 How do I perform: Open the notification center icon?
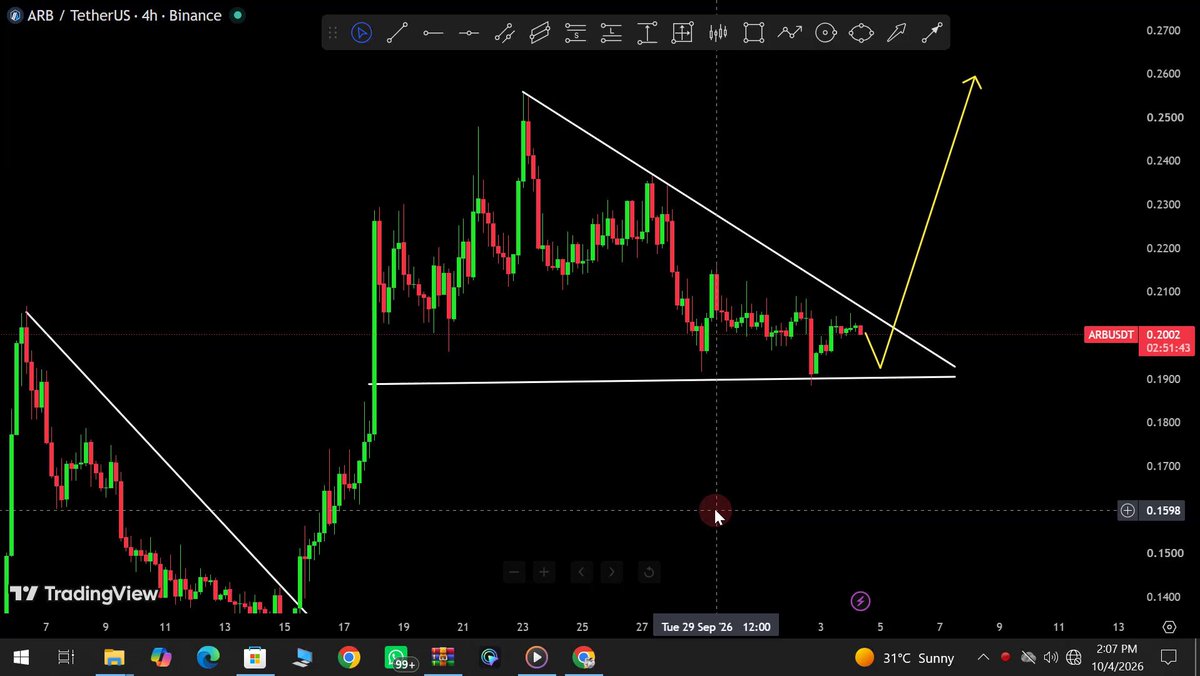point(1168,657)
